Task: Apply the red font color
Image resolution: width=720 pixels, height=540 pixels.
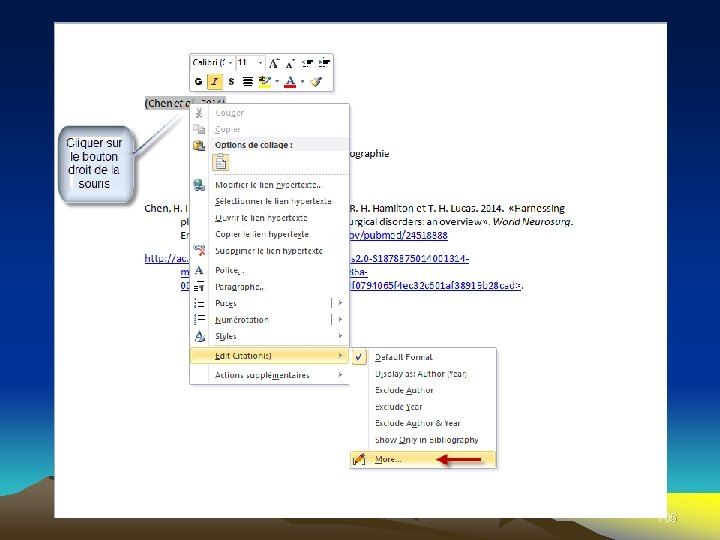Action: 290,82
